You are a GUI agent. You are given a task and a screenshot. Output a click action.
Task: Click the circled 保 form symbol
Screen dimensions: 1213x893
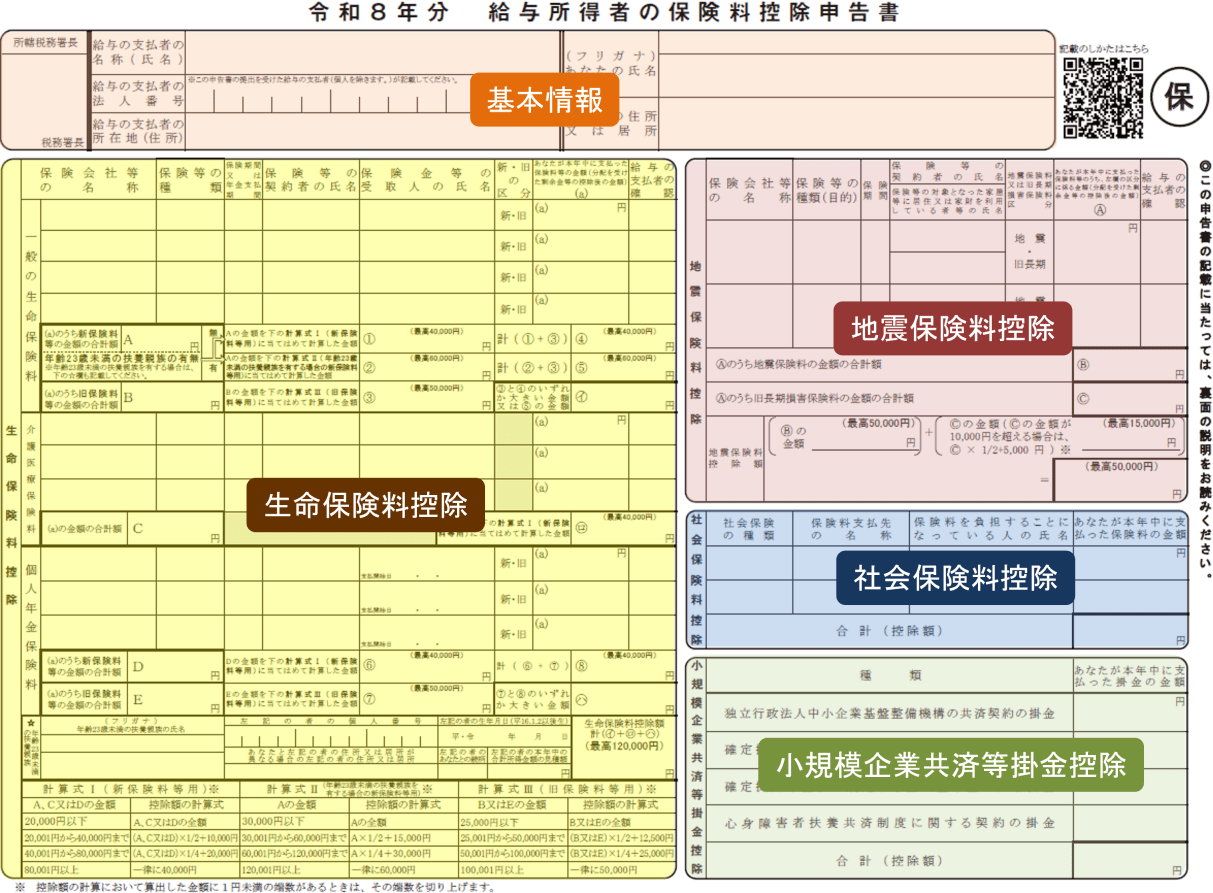point(1179,96)
